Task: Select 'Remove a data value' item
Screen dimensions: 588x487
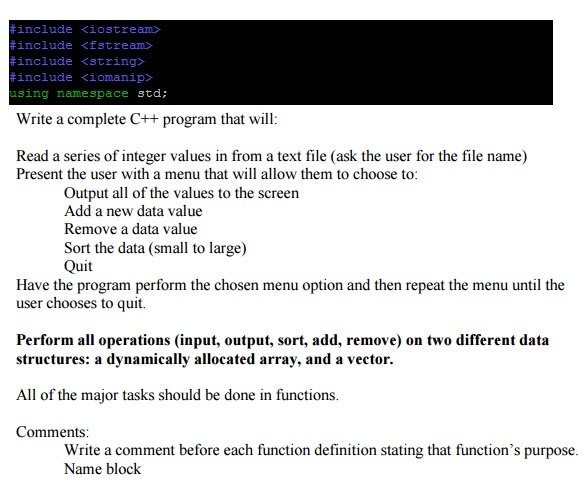Action: click(x=130, y=229)
